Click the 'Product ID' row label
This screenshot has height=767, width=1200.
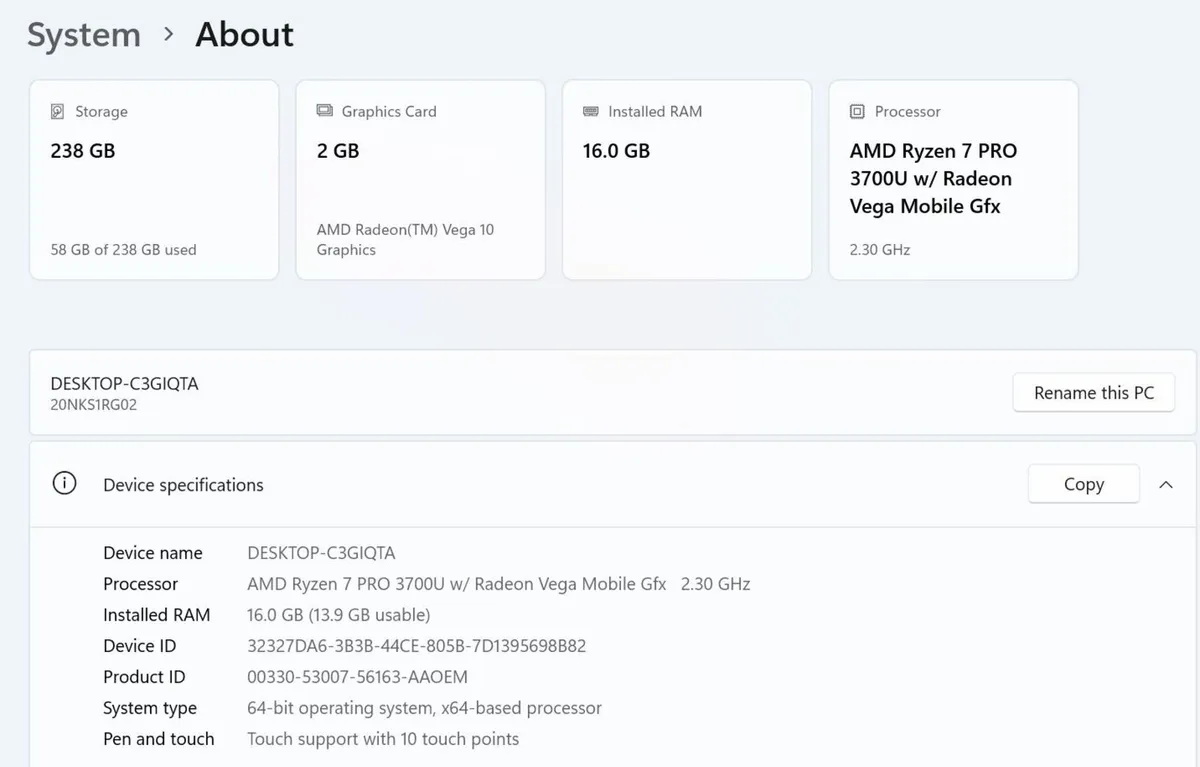[144, 677]
